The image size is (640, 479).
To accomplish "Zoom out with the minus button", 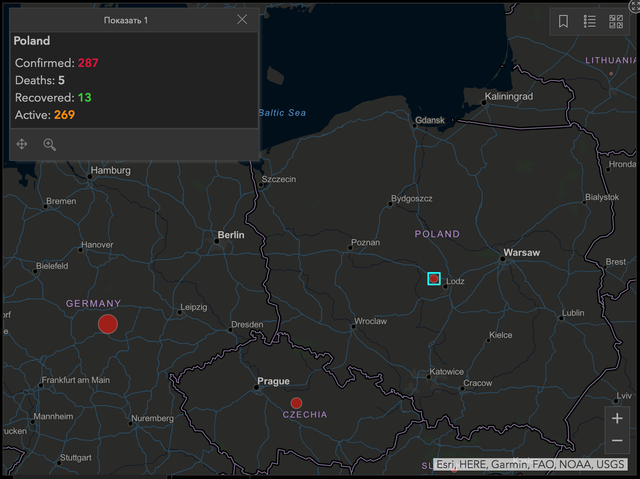I will (x=617, y=440).
